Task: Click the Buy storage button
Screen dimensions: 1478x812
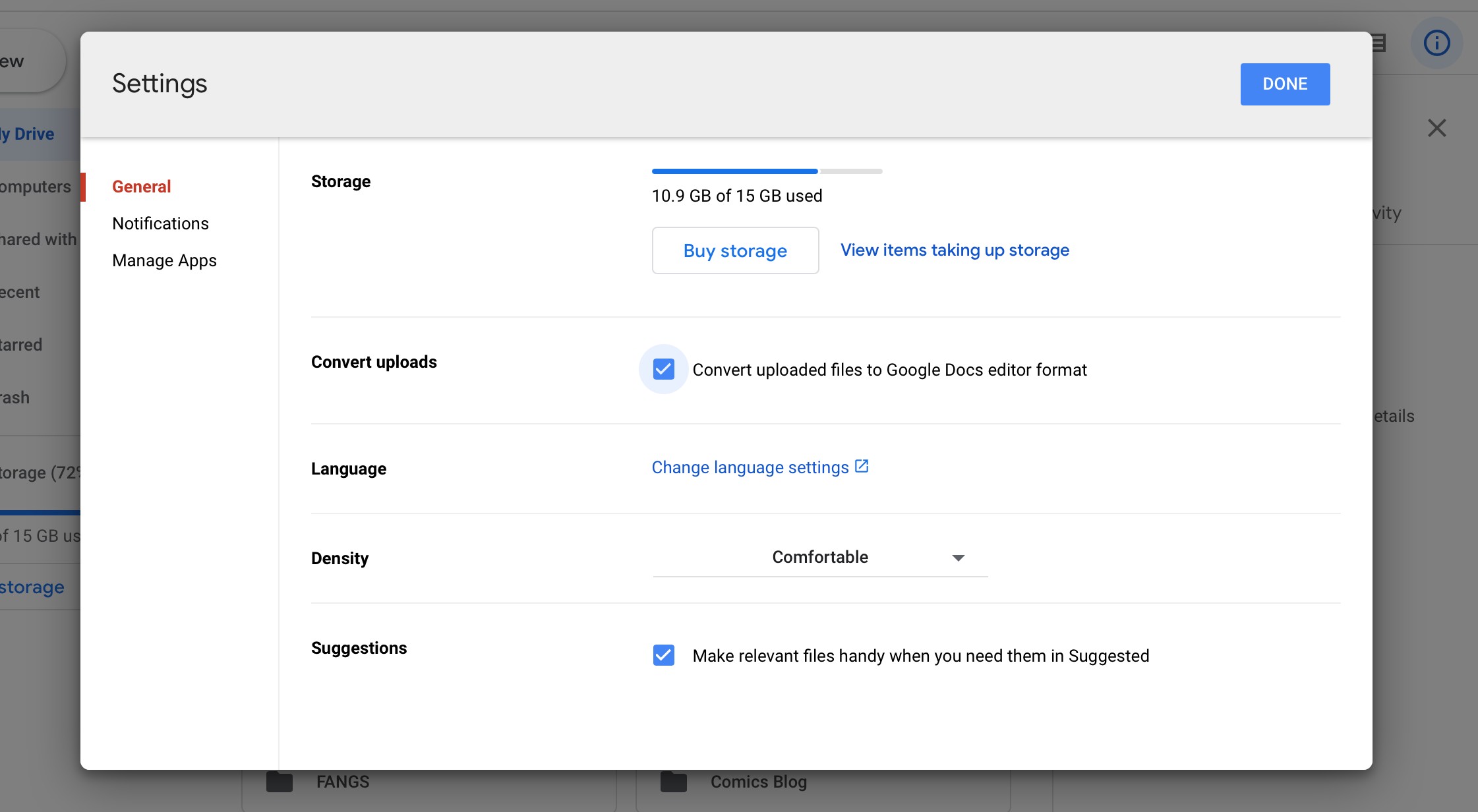Action: [x=735, y=250]
